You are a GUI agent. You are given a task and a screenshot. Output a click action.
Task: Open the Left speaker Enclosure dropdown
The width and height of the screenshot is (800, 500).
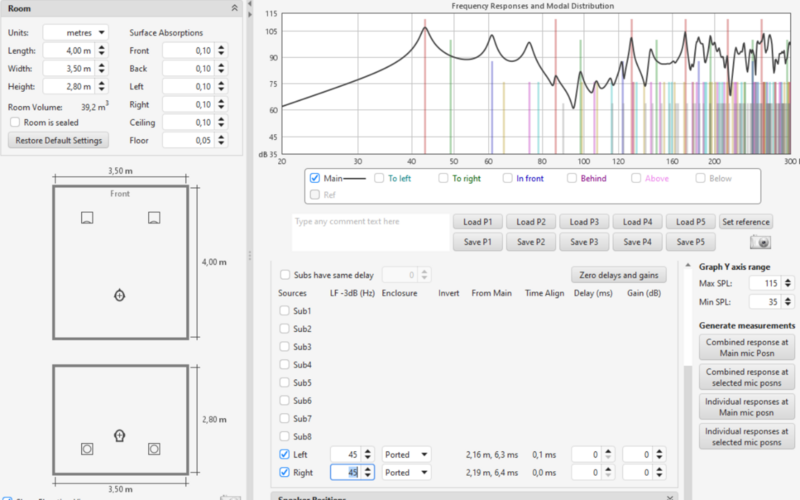tap(406, 454)
